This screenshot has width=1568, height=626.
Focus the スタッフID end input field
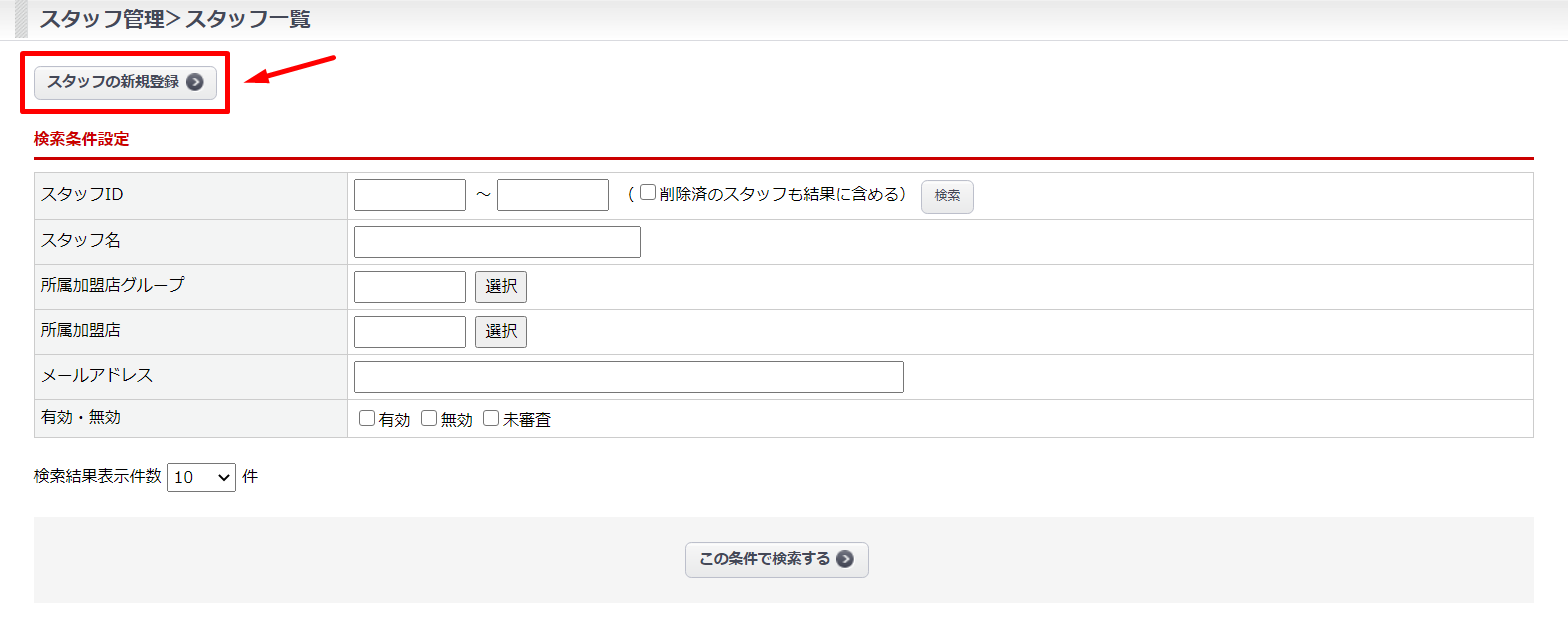pos(553,195)
